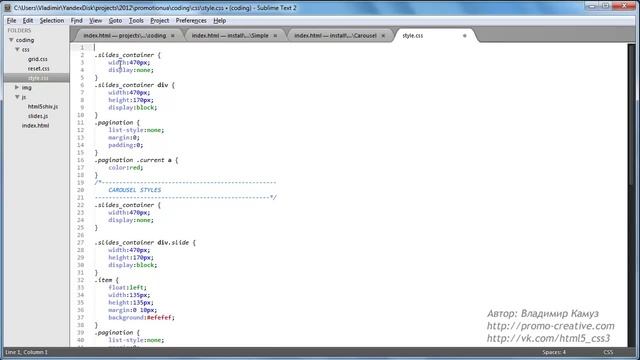Click the Sublime Text icon in title bar

point(7,8)
